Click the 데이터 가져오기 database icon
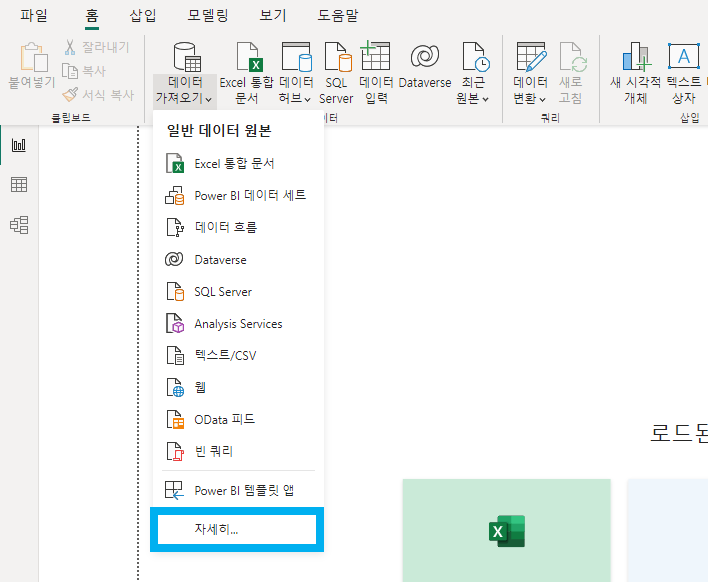The height and width of the screenshot is (582, 708). coord(186,57)
